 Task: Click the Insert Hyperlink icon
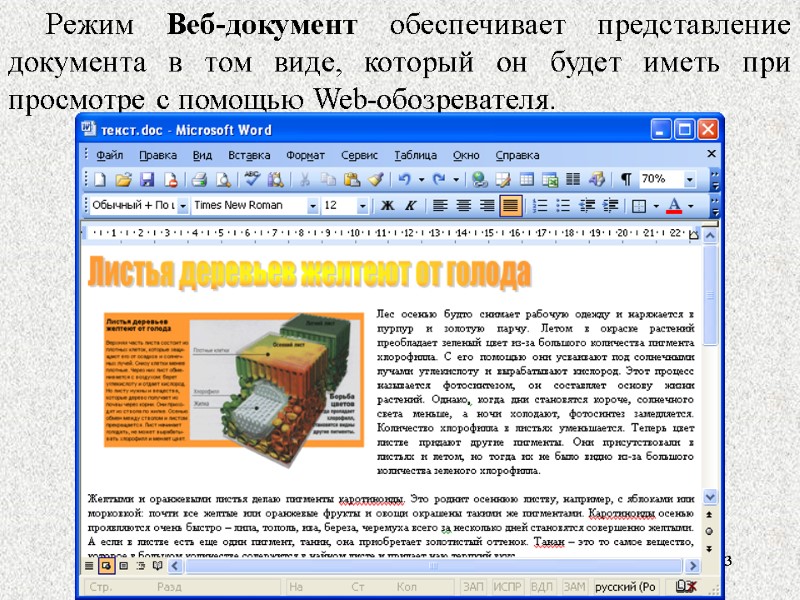478,180
